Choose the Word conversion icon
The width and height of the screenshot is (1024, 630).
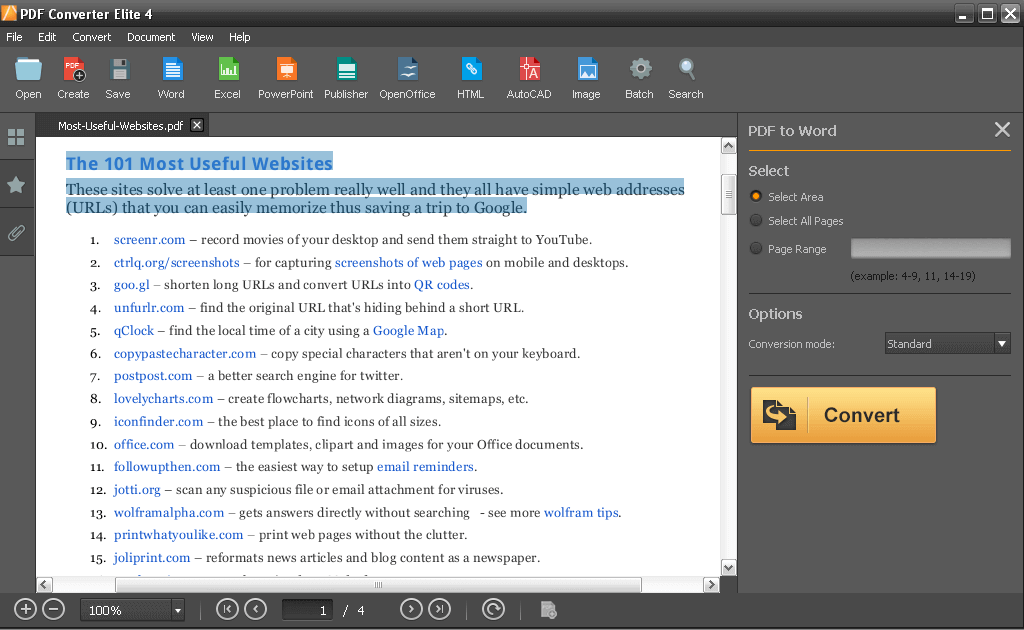click(171, 78)
